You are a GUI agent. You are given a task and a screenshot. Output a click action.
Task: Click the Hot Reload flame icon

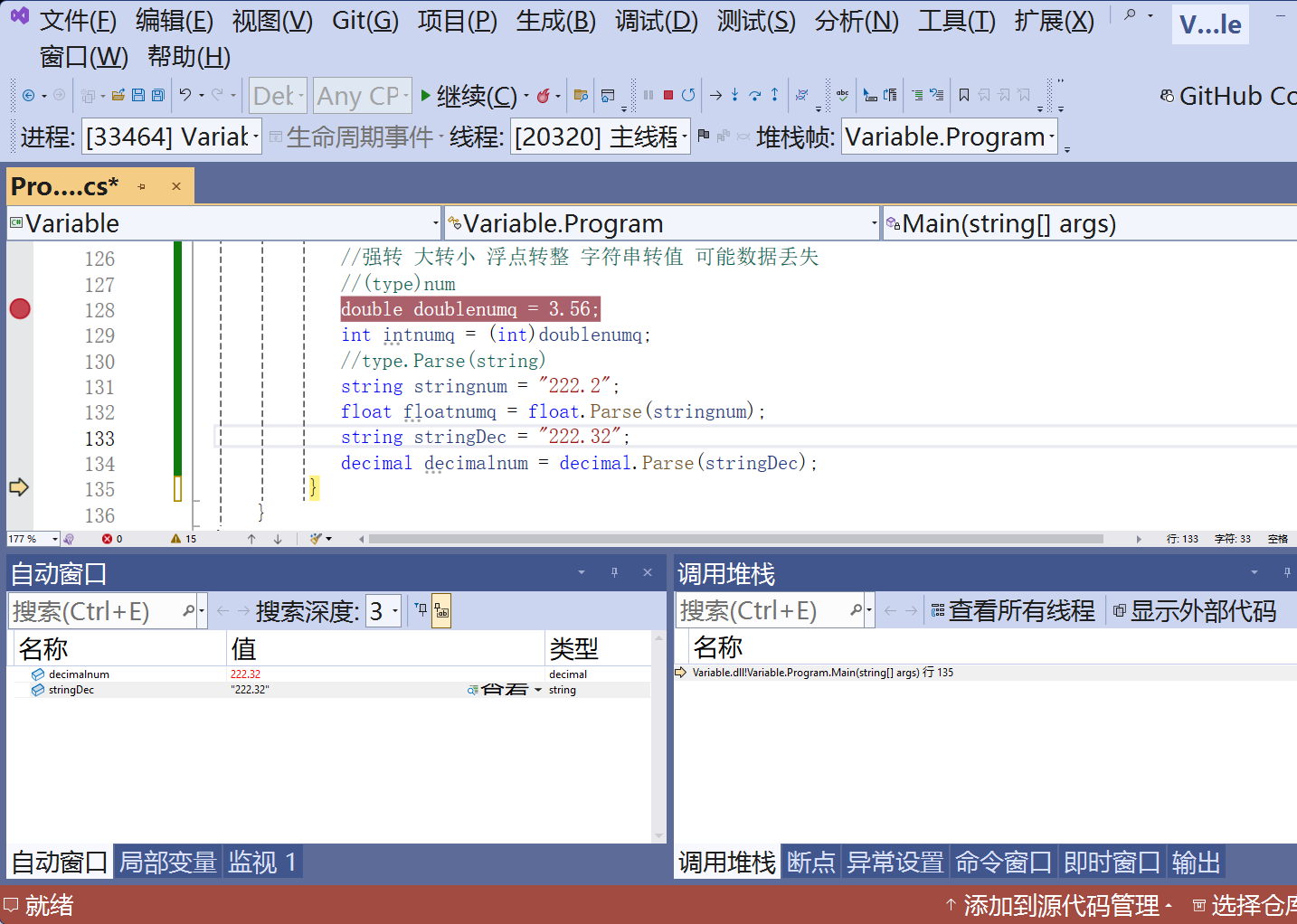544,95
